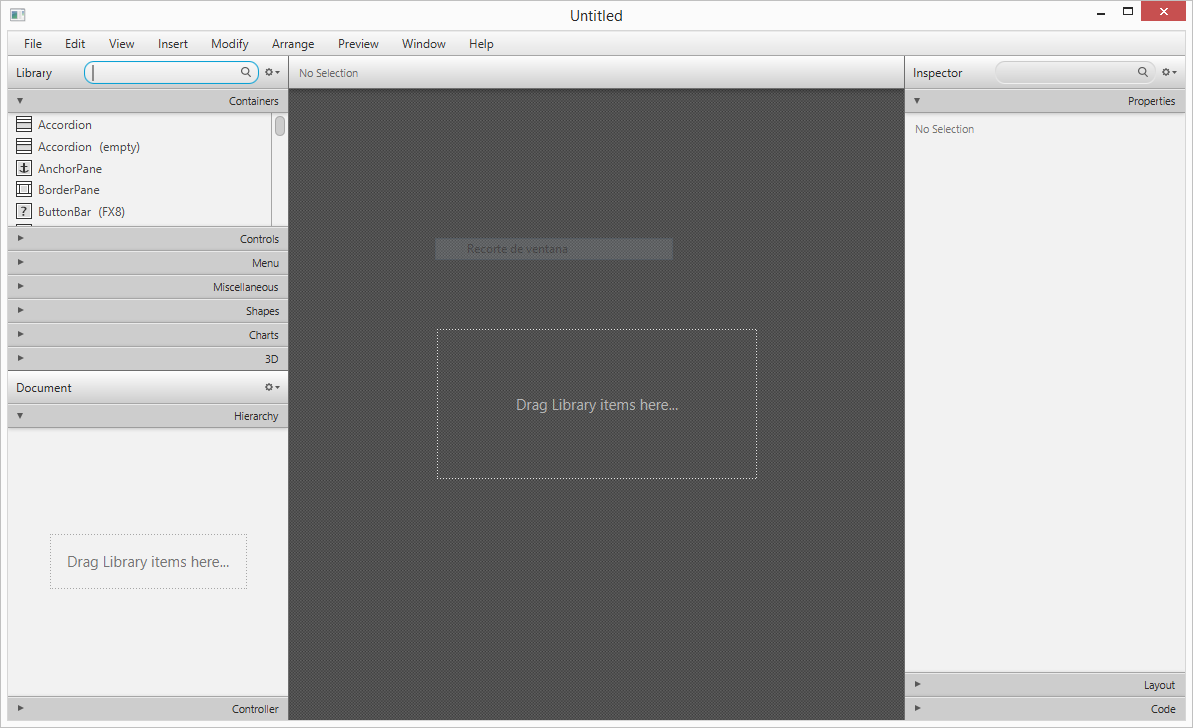This screenshot has height=728, width=1193.
Task: Select the AnchorPane icon in Library
Action: coord(24,169)
